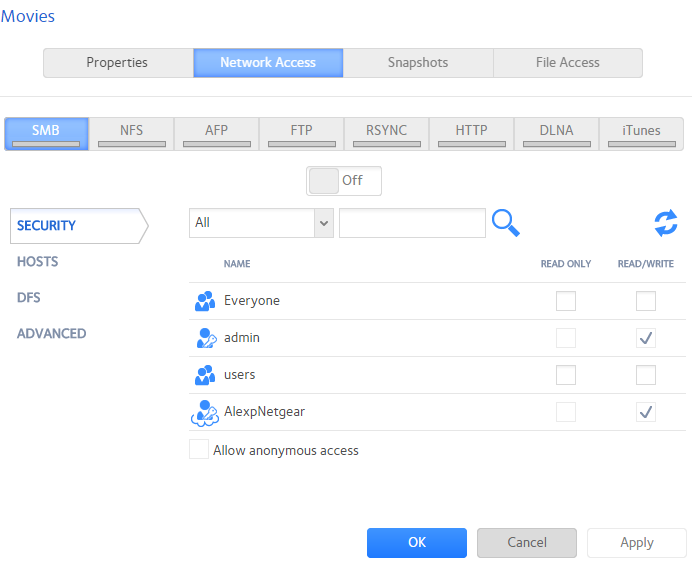Click the Everyone group icon
Screen dimensions: 692x573
click(x=205, y=301)
